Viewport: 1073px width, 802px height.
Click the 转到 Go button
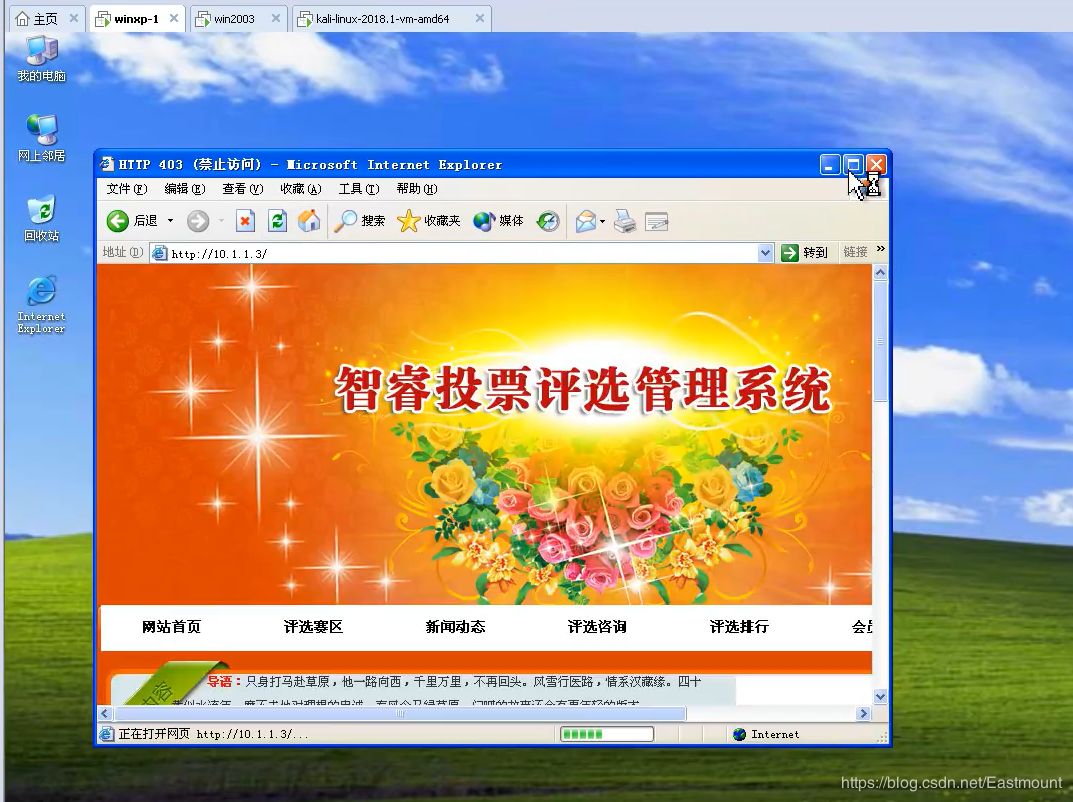coord(805,253)
